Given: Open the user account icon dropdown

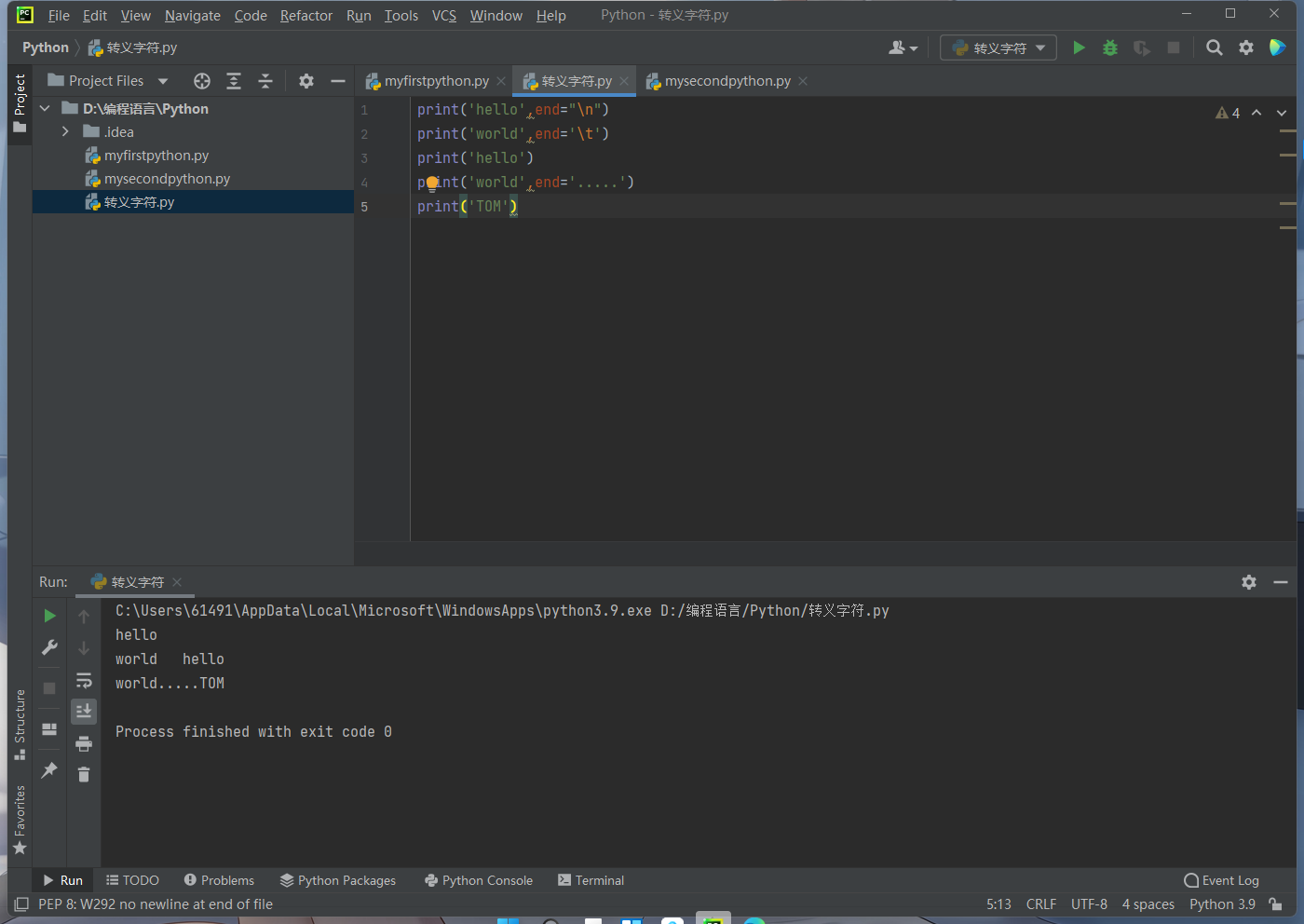Looking at the screenshot, I should click(903, 48).
